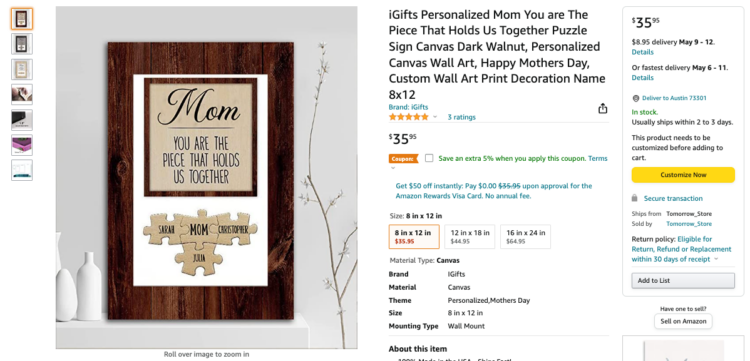Select the first product thumbnail image
Screen dimensions: 750x361
[x=22, y=19]
